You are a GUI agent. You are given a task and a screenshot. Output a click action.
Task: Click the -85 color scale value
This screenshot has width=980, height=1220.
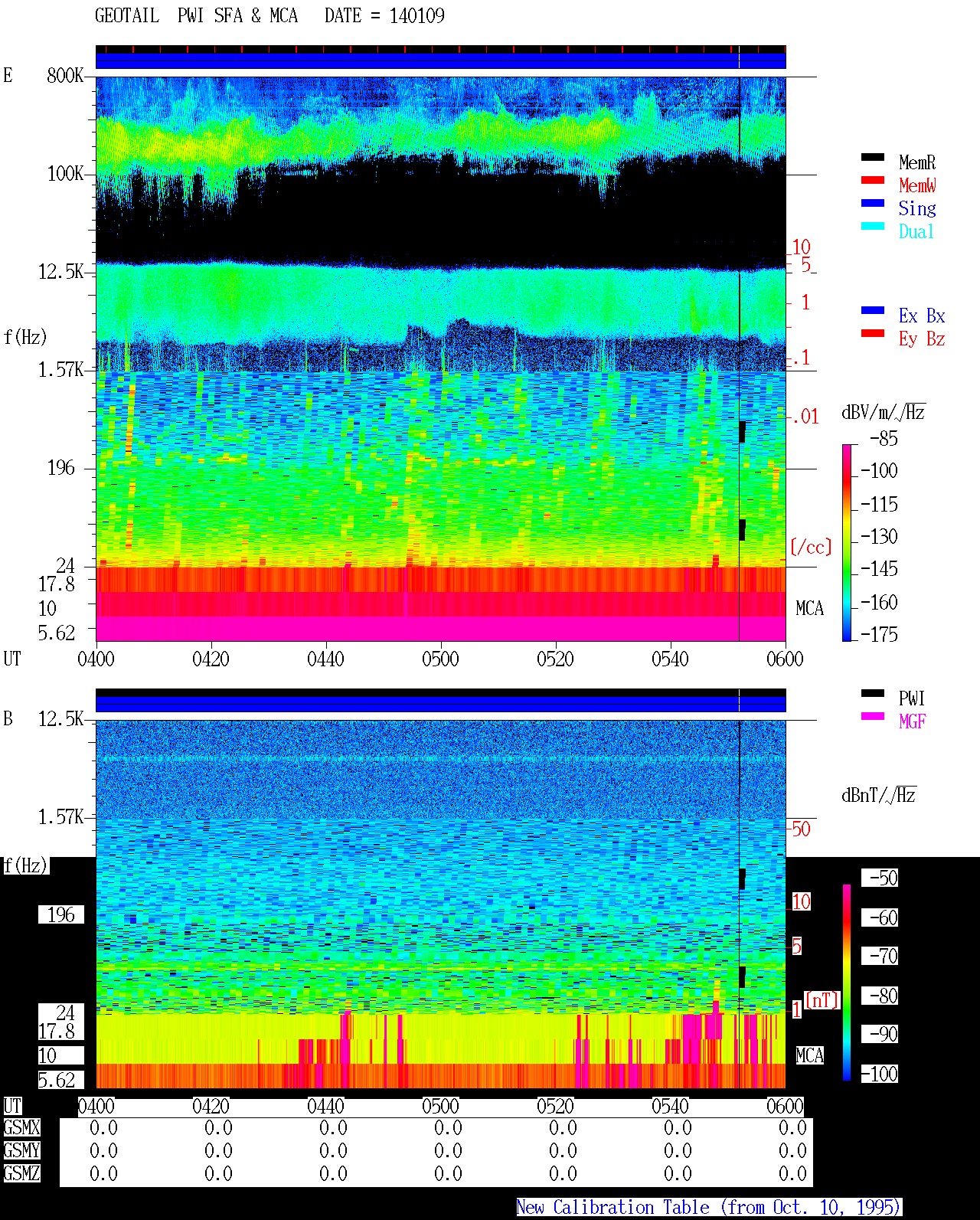point(884,439)
